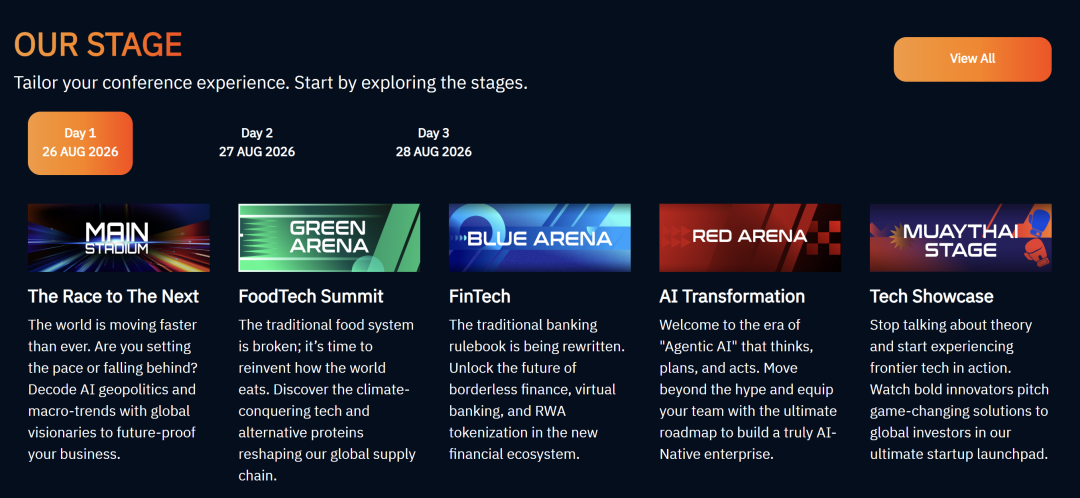Click the FinTech description paragraph
This screenshot has height=498, width=1080.
point(537,389)
